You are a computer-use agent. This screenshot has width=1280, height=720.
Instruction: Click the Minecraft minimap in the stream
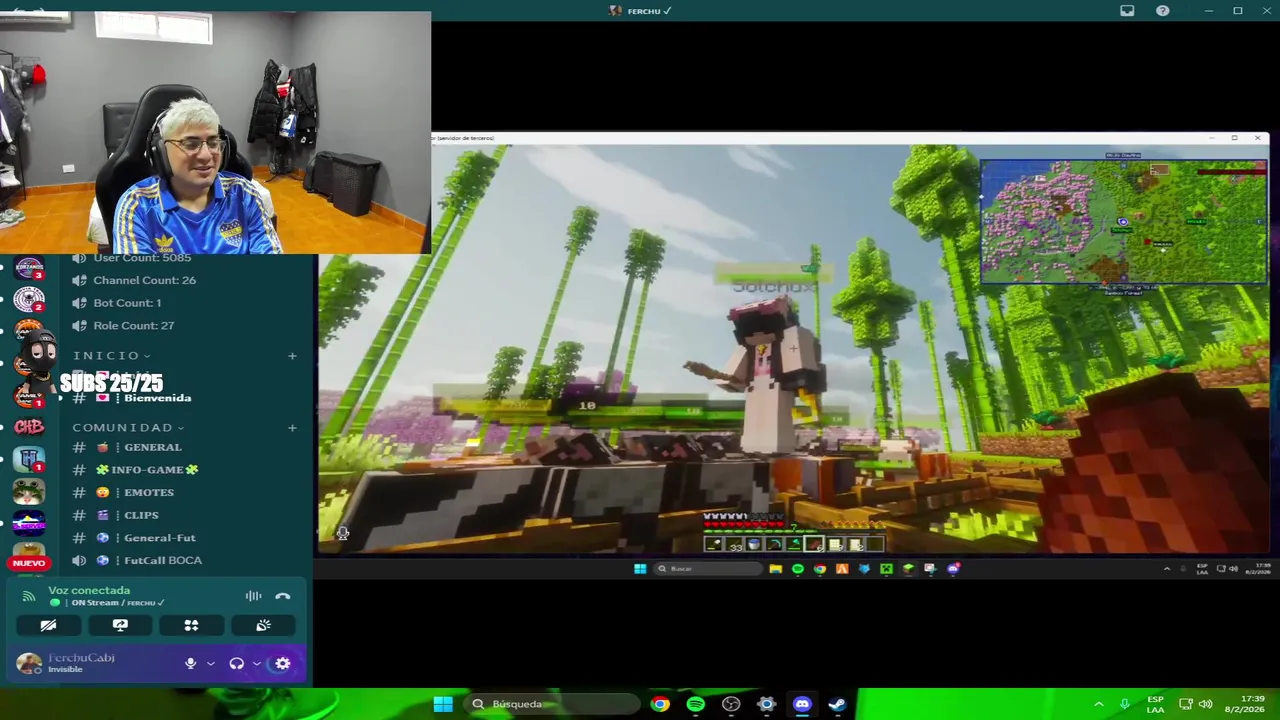coord(1124,222)
